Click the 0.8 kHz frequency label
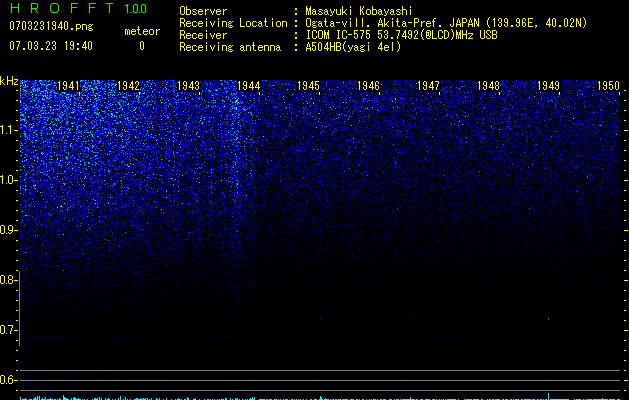 [8, 280]
